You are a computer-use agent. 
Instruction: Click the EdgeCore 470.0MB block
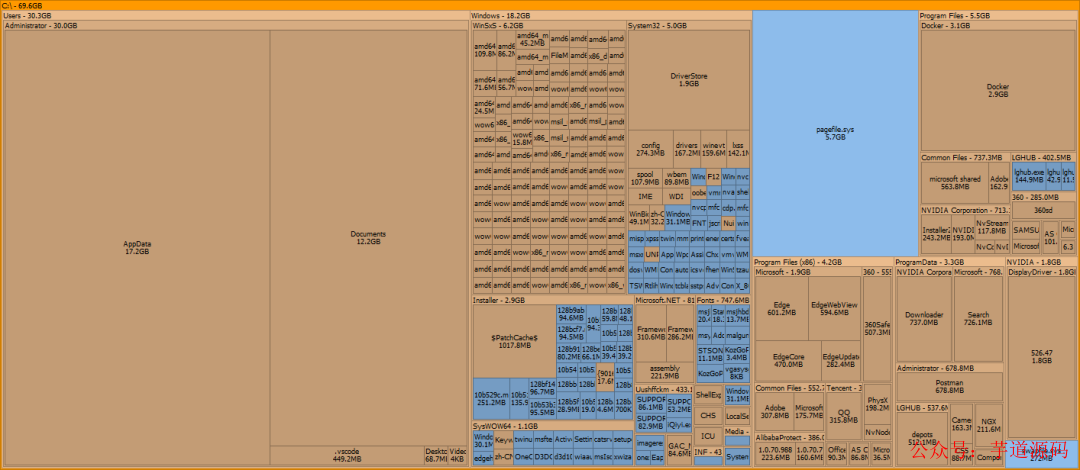(x=788, y=360)
